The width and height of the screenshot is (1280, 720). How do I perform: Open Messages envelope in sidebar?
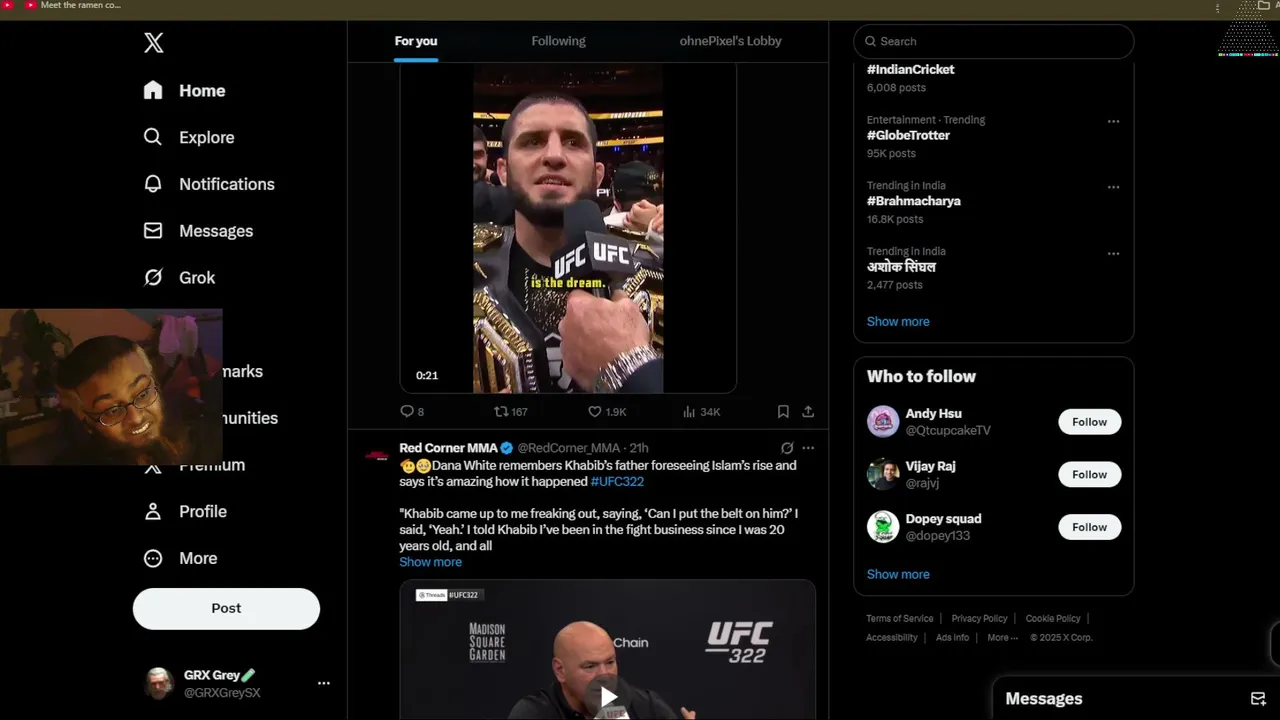click(153, 231)
